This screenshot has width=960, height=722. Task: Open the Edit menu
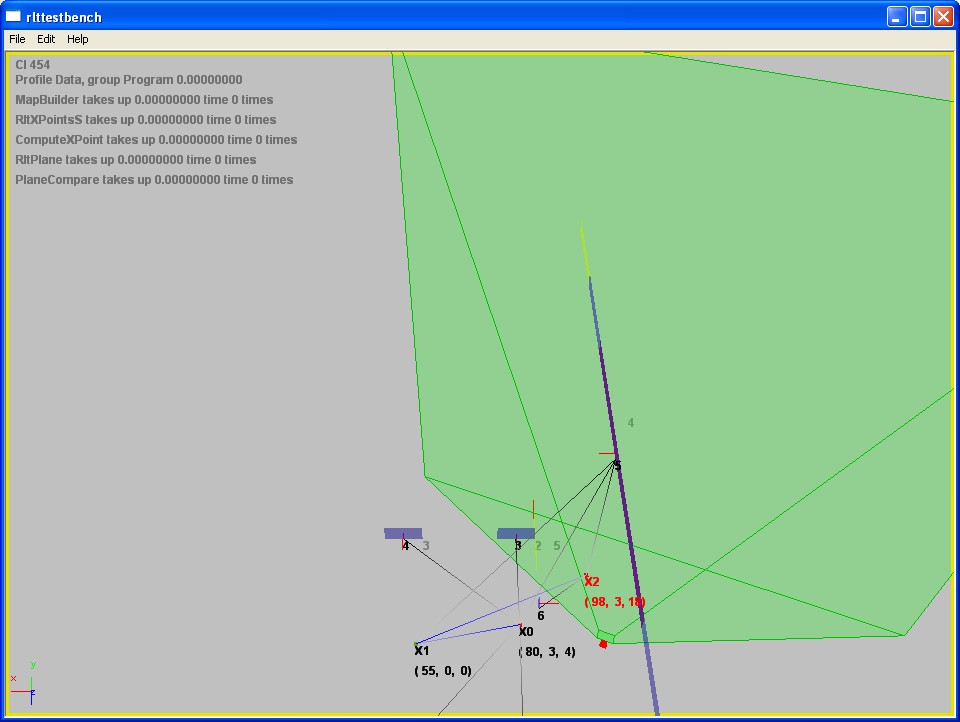[46, 39]
